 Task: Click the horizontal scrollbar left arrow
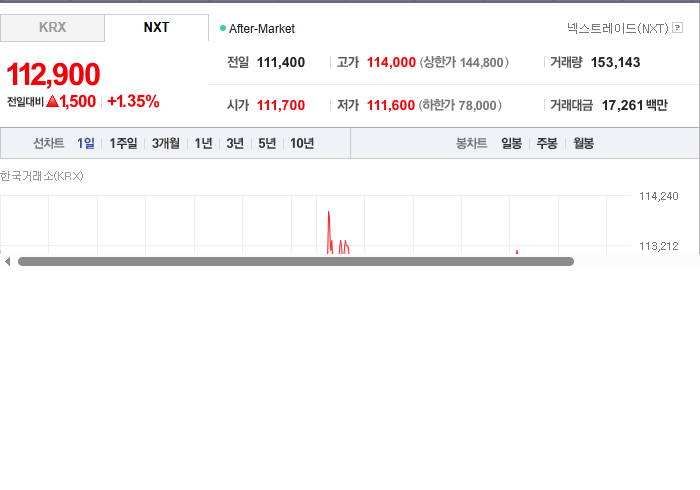point(7,262)
